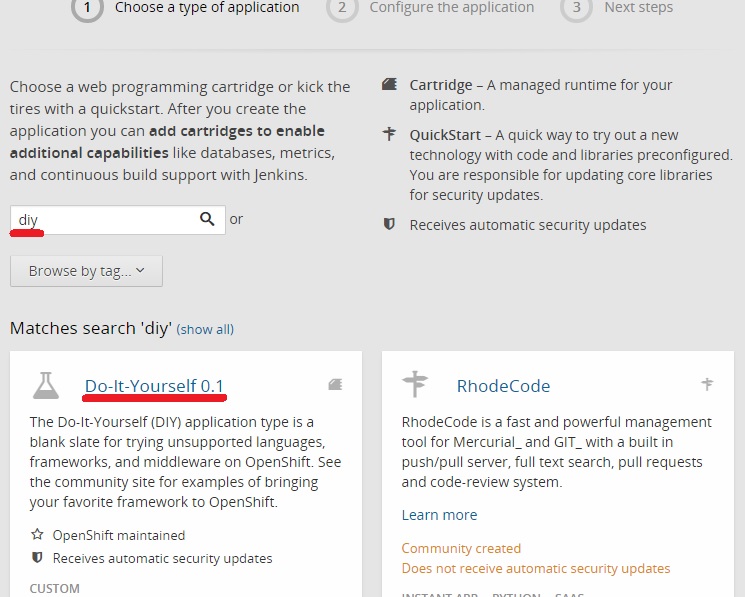Click the QuickStart legend icon

click(390, 134)
